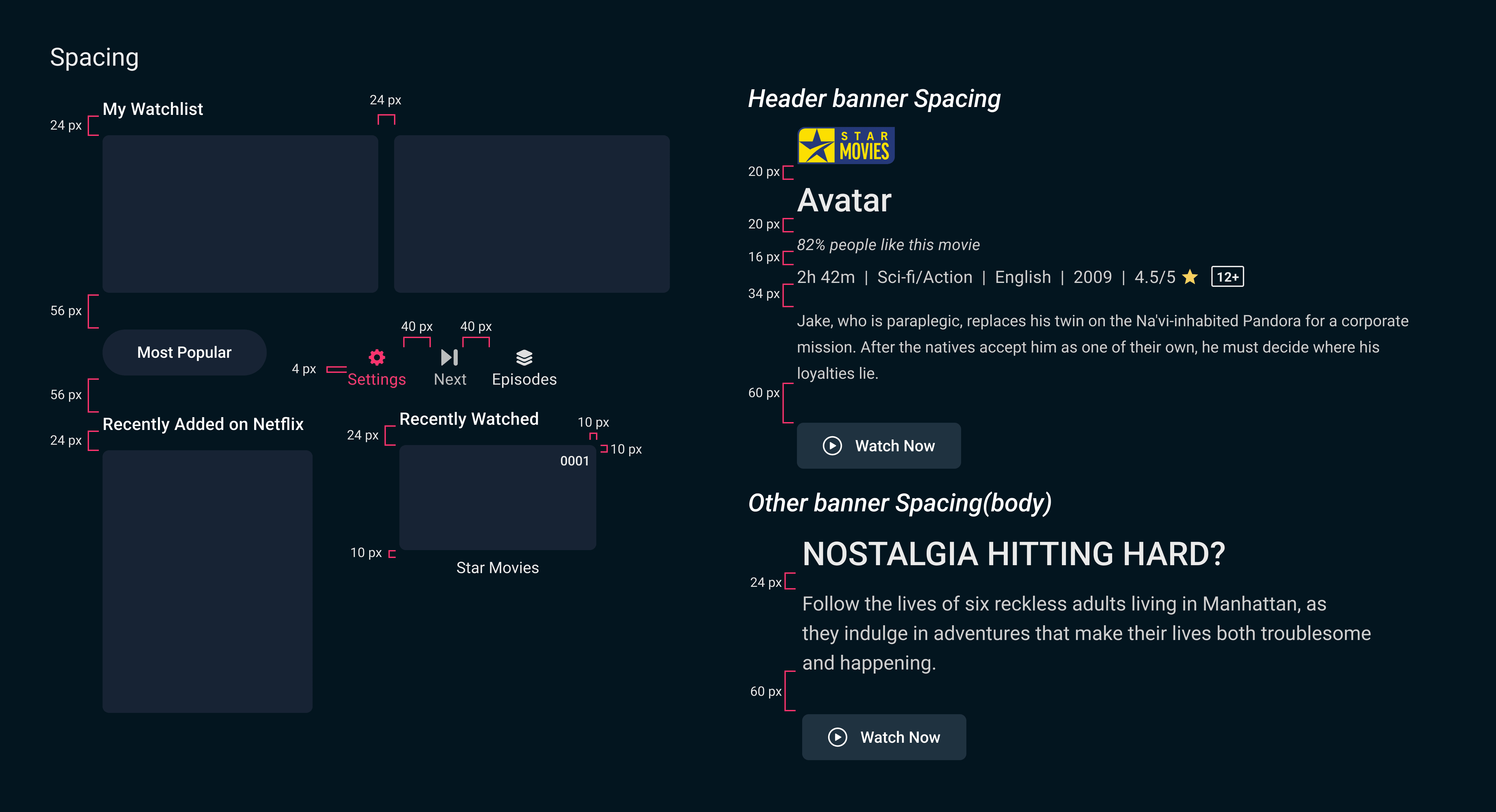The height and width of the screenshot is (812, 1496).
Task: Click the Star Movies channel logo
Action: point(846,146)
